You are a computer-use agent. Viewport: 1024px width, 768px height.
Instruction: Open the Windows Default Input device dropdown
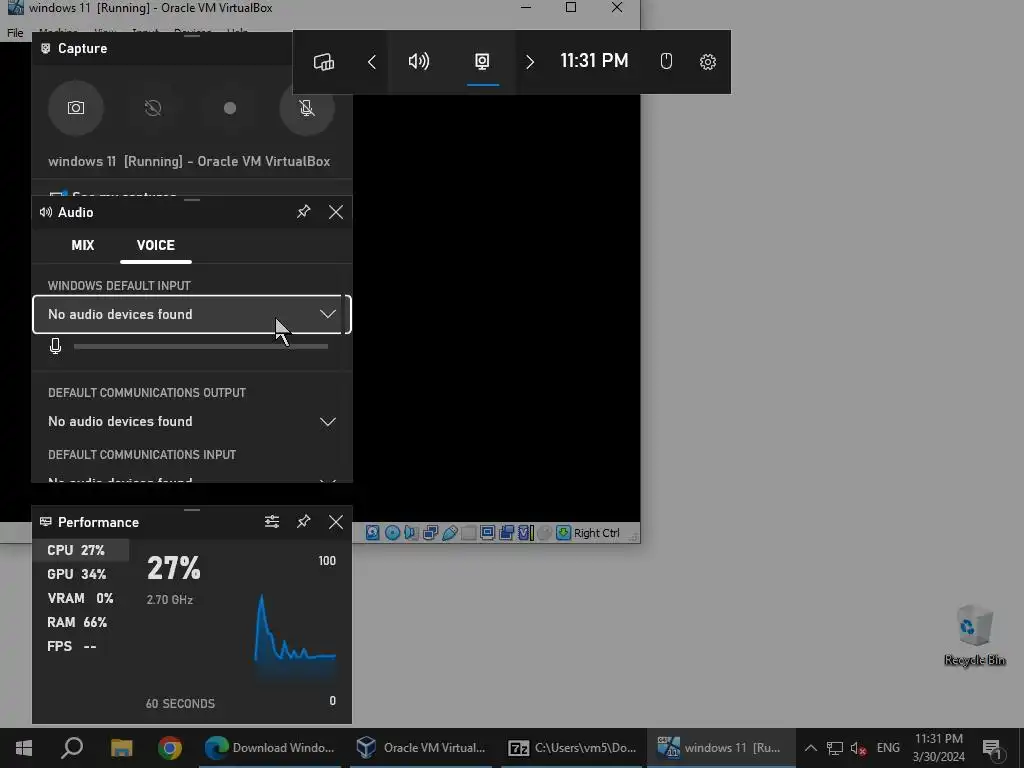192,315
